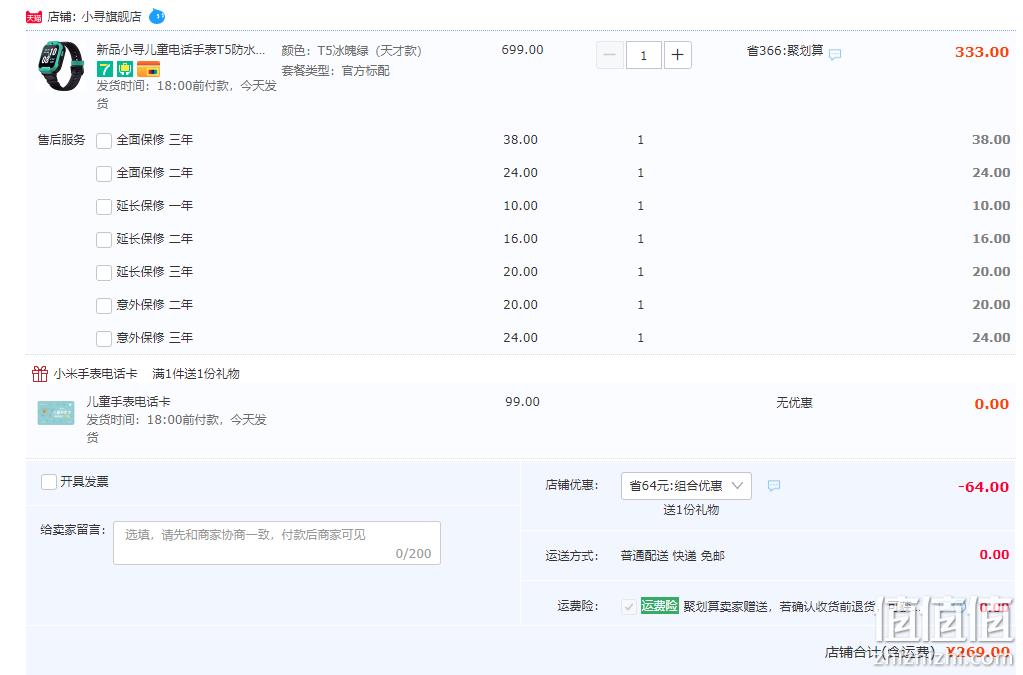
Task: Click the Tmall logo icon beside the store name
Action: point(34,17)
